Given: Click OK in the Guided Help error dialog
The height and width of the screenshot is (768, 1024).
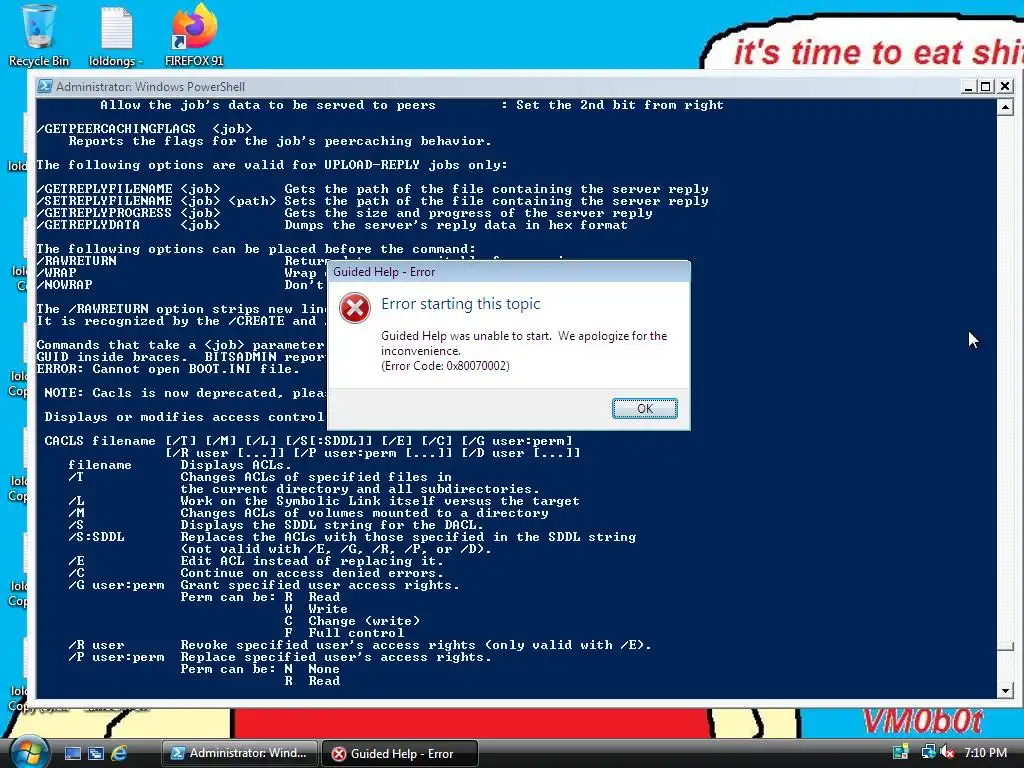Looking at the screenshot, I should (644, 408).
